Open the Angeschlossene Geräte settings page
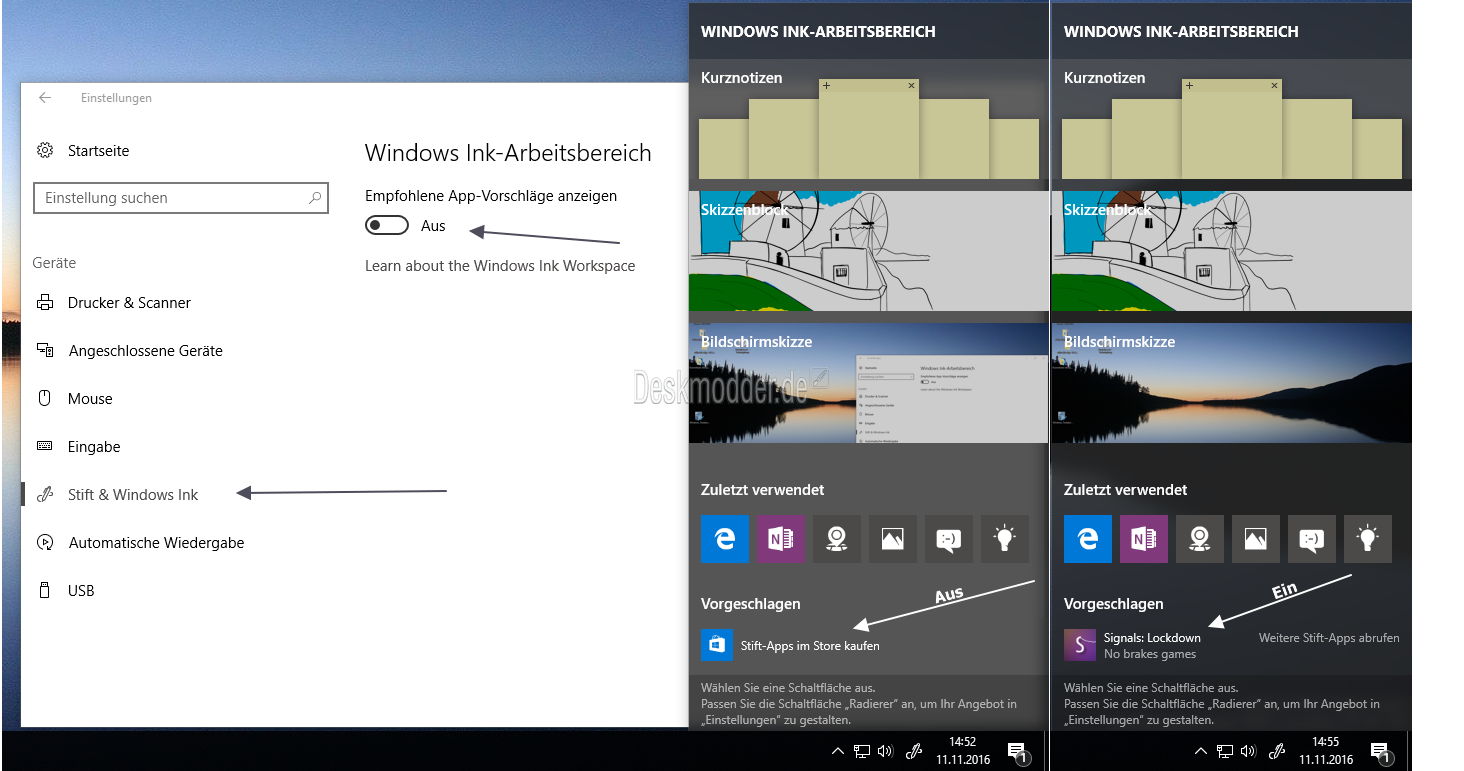 (x=129, y=351)
